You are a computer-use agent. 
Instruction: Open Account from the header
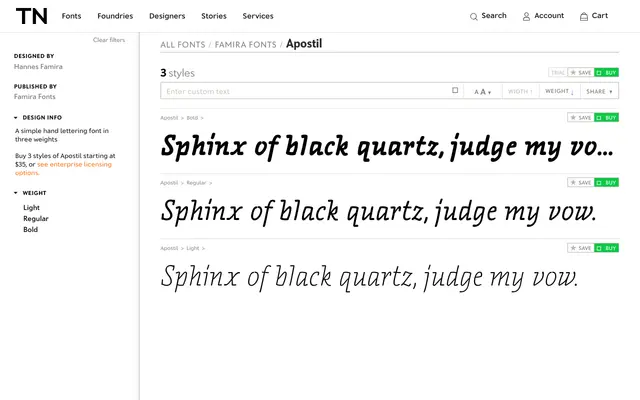click(543, 16)
